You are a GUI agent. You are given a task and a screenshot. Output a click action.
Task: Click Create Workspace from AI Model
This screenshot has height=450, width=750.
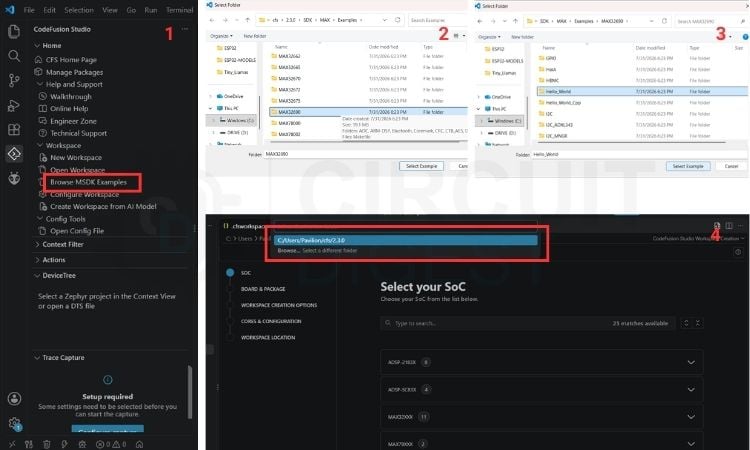click(103, 207)
